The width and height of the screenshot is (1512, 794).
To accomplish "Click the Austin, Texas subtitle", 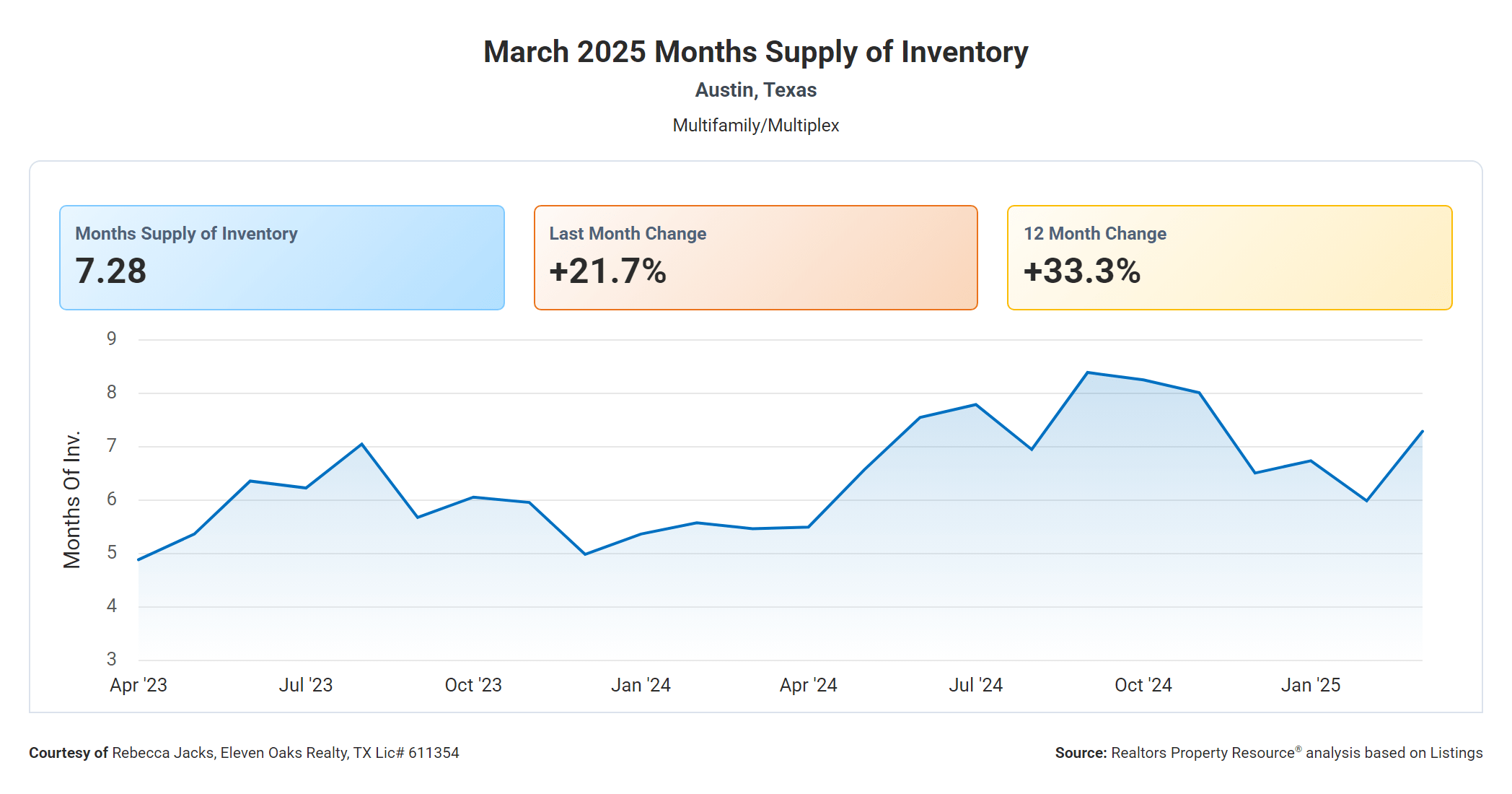I will coord(755,90).
